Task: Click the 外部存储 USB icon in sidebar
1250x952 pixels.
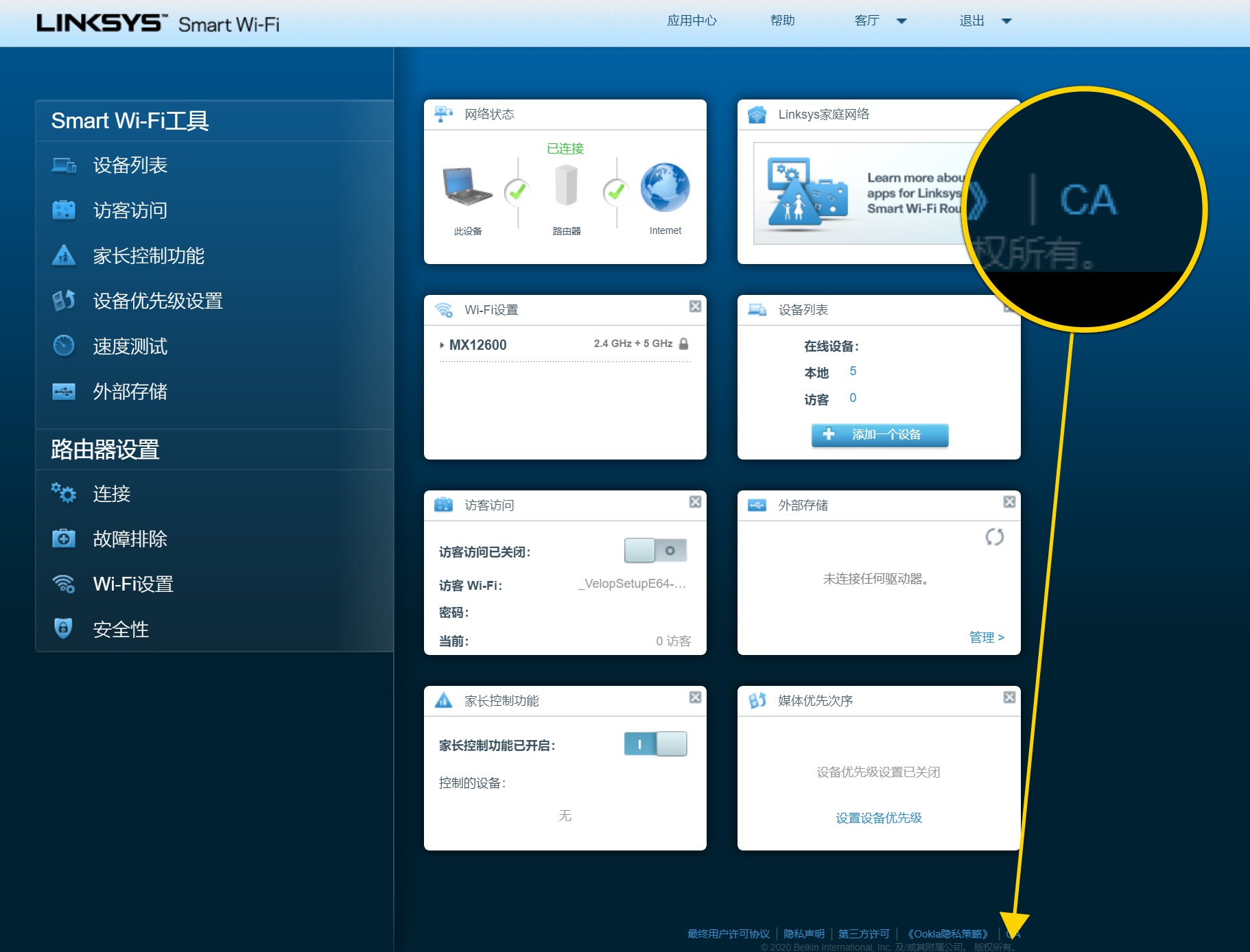Action: [64, 392]
